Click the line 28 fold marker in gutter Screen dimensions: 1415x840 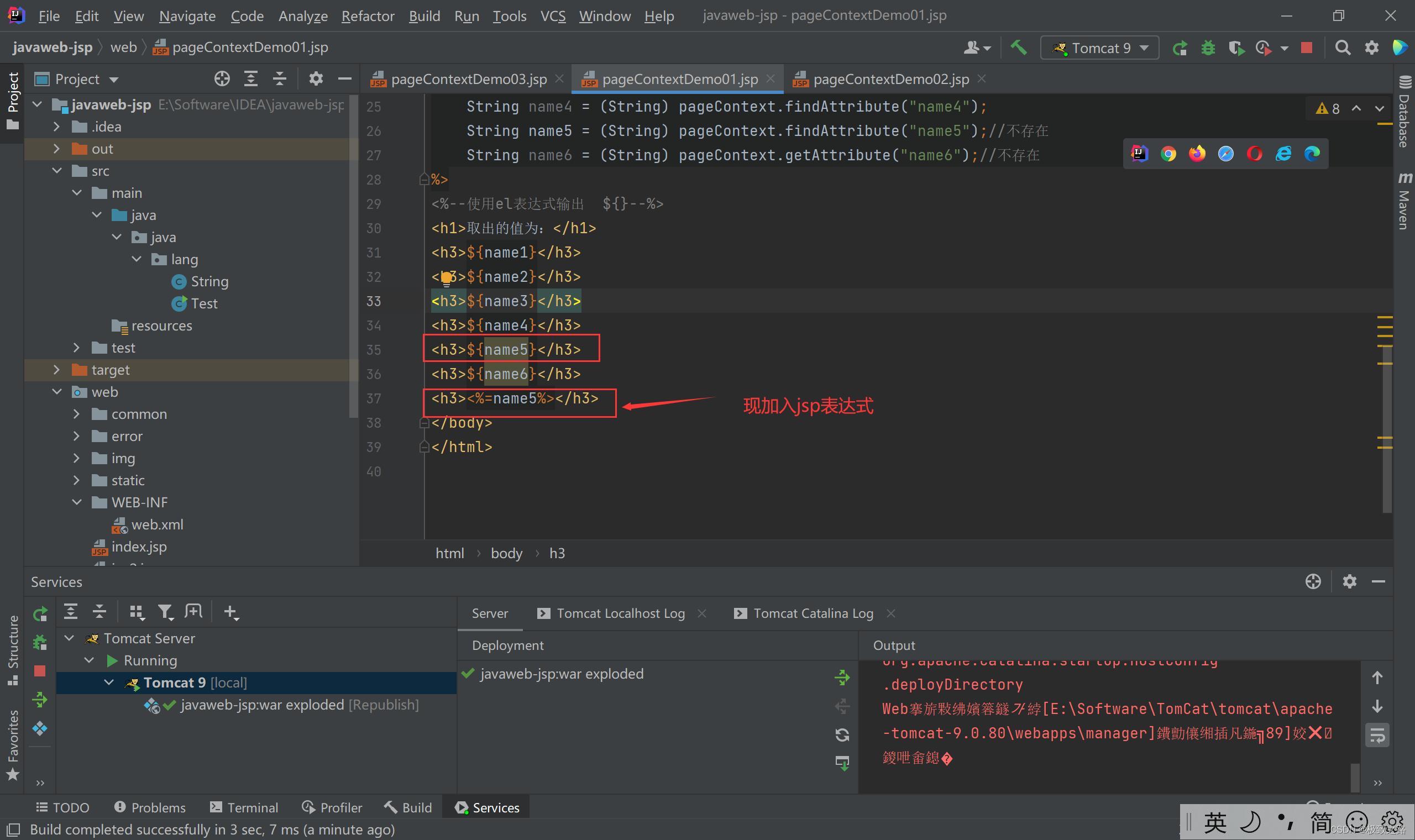[423, 180]
